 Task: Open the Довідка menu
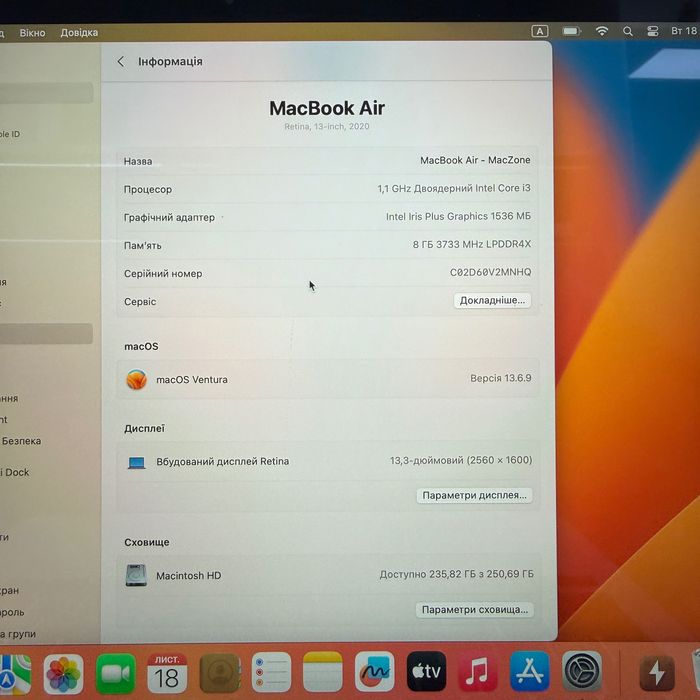[79, 33]
